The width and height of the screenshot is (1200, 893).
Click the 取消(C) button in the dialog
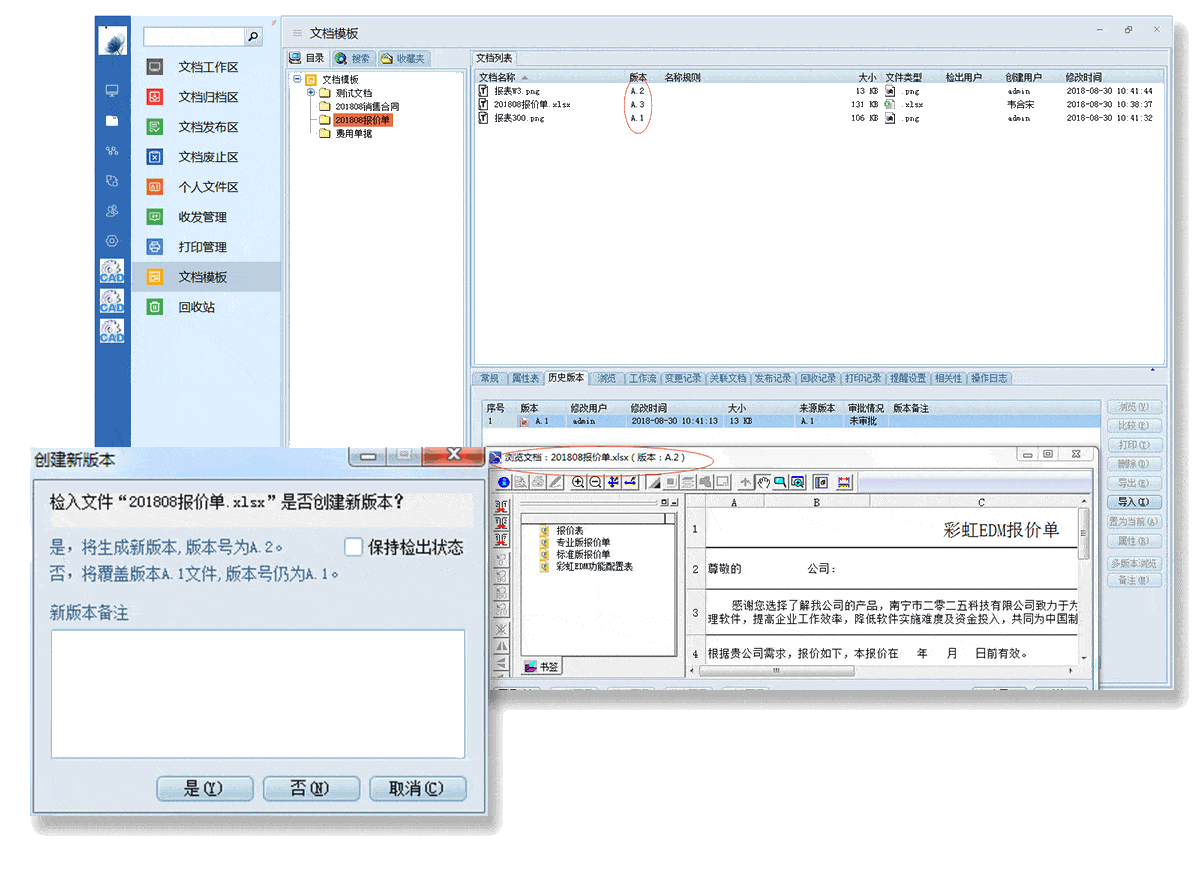(x=418, y=788)
